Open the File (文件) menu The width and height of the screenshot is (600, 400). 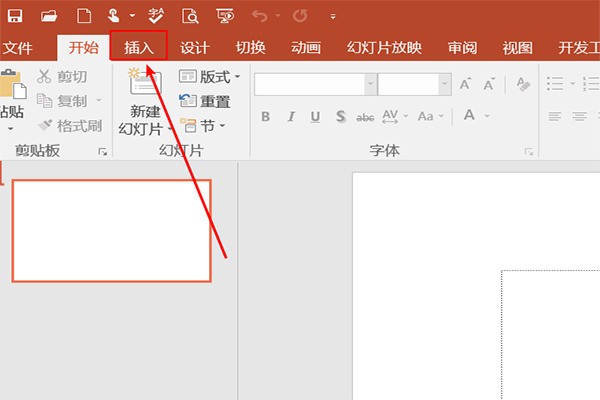coord(18,47)
